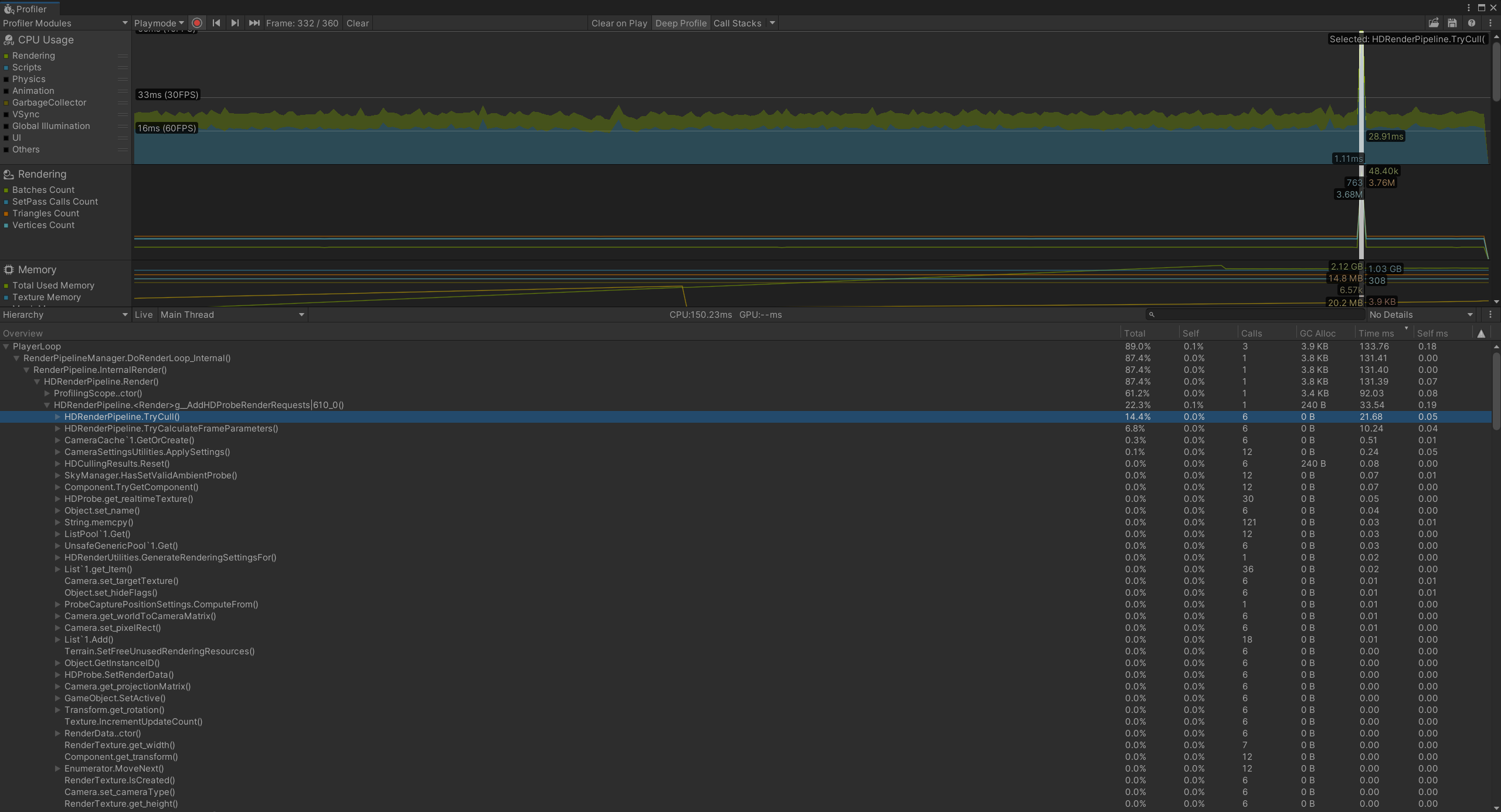Click the red Record profiling button

coord(197,23)
